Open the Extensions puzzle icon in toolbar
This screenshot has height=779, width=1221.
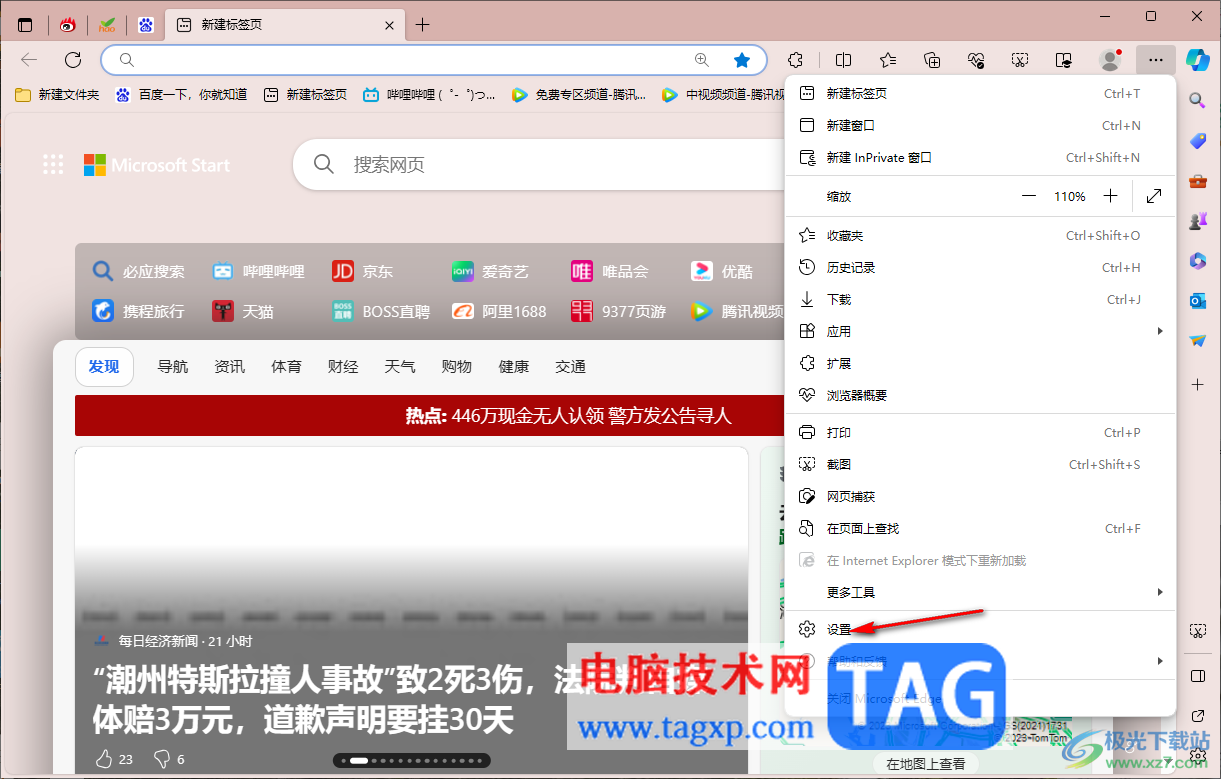tap(795, 60)
